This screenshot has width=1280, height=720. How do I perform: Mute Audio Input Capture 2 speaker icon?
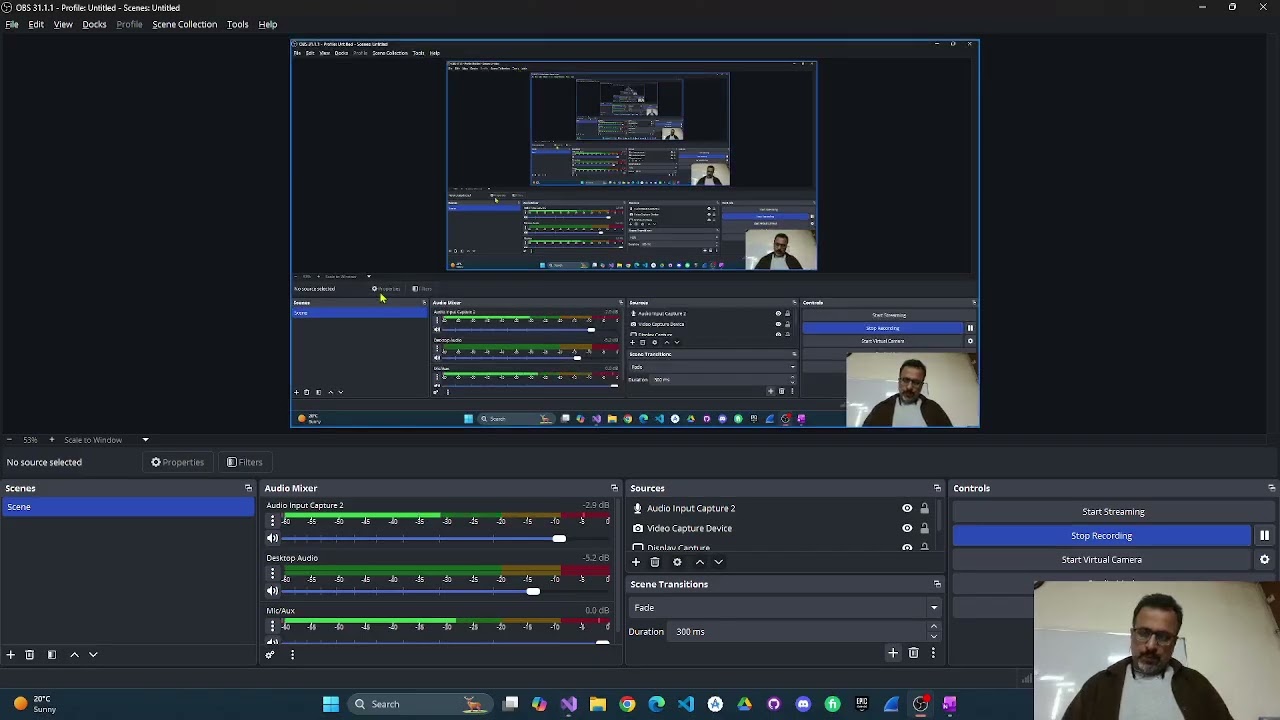tap(272, 538)
